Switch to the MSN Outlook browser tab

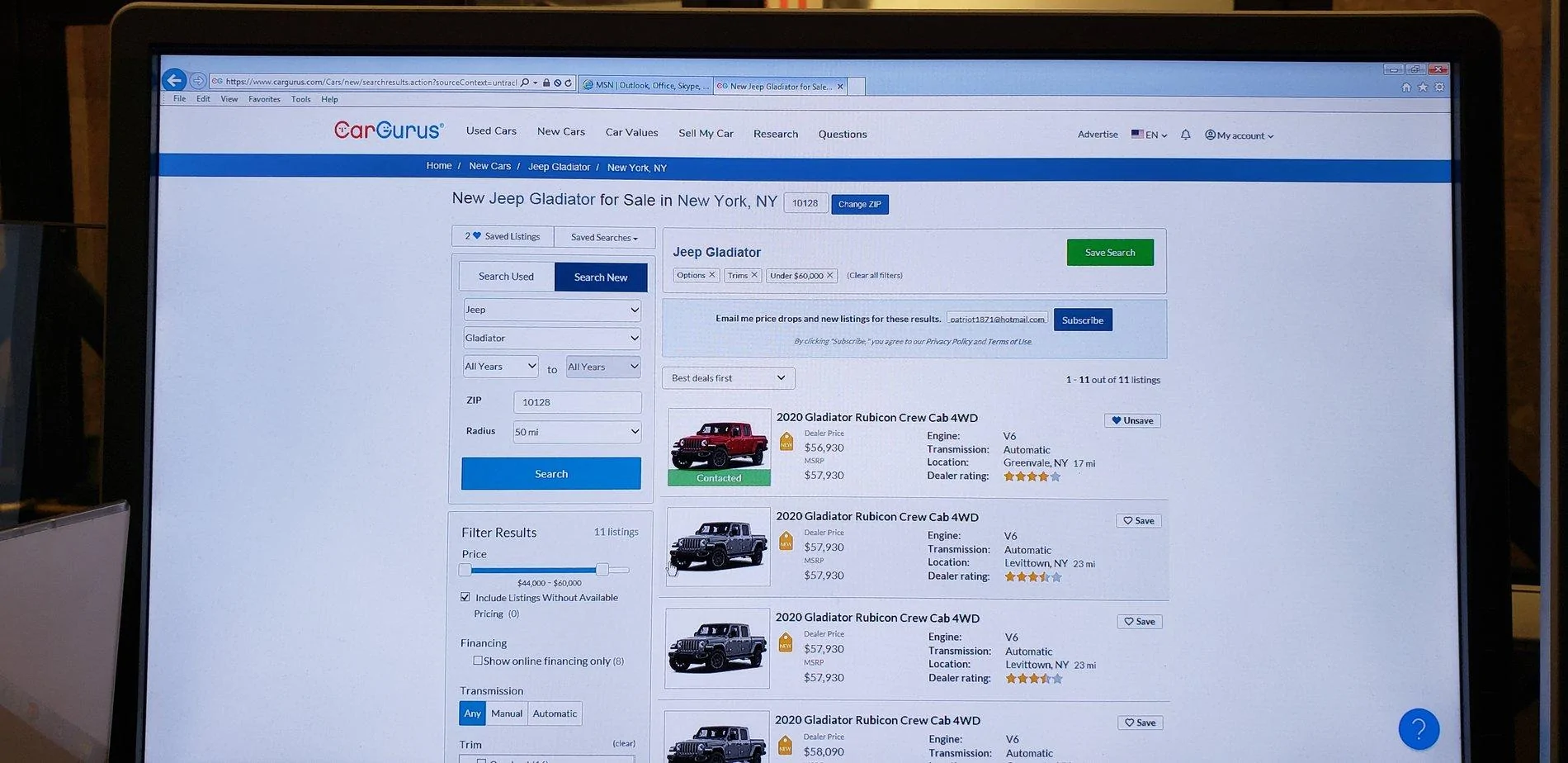pos(645,85)
